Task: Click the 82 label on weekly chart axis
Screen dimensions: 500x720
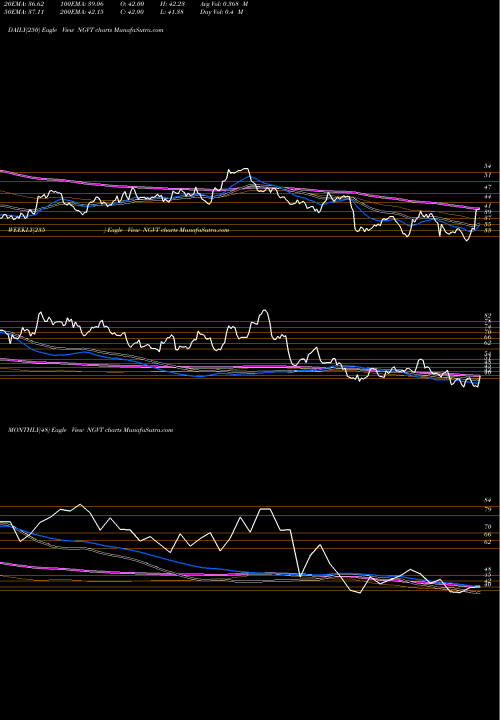Action: (x=488, y=316)
